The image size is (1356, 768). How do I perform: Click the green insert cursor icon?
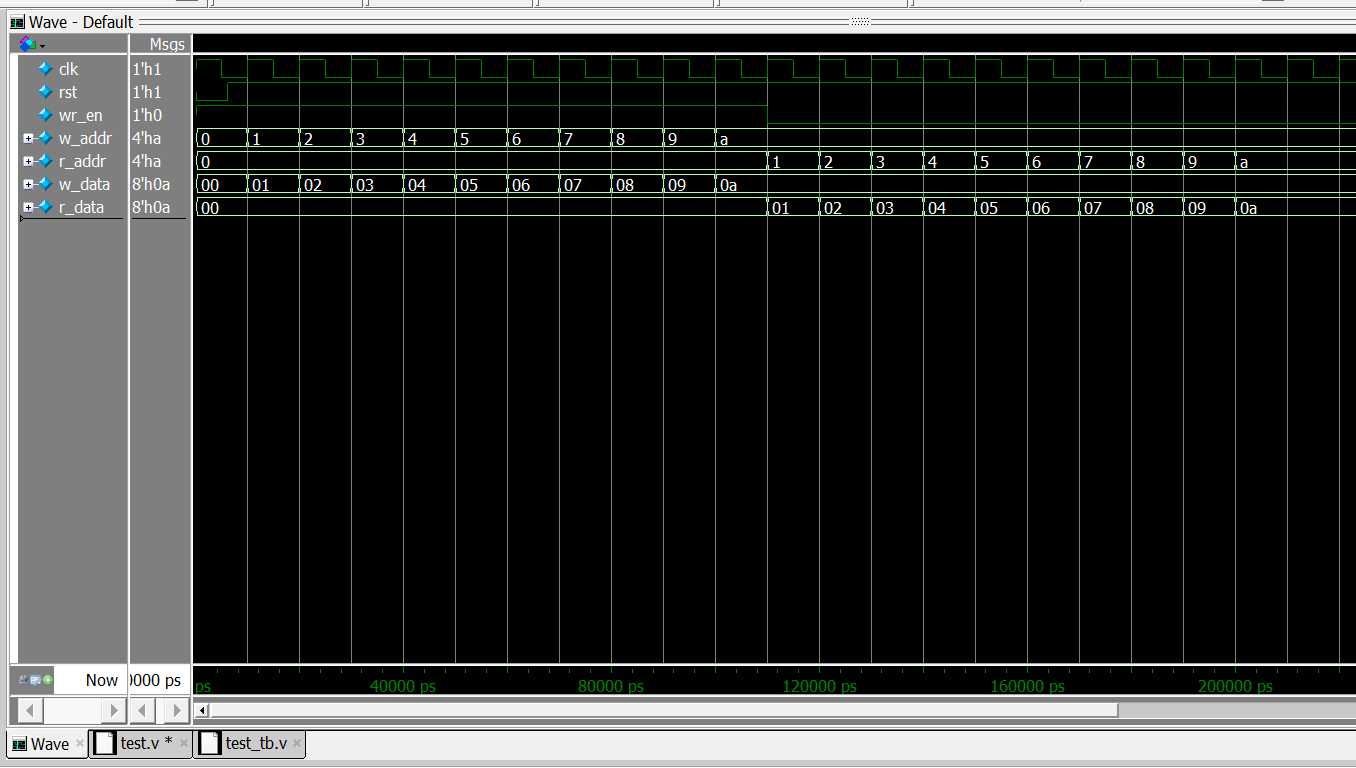pos(47,680)
